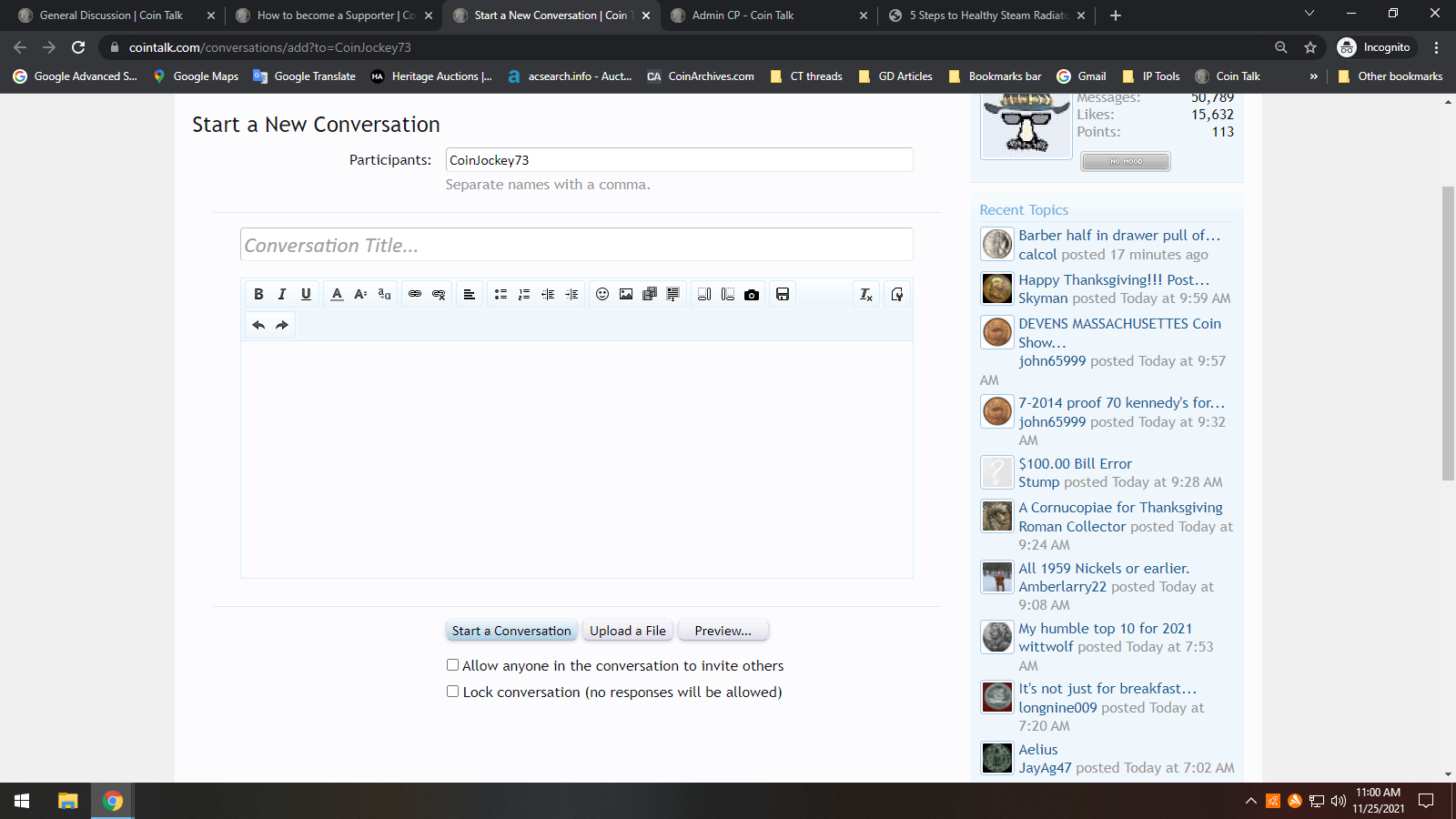Viewport: 1456px width, 819px height.
Task: Open the smilies picker
Action: click(x=602, y=294)
